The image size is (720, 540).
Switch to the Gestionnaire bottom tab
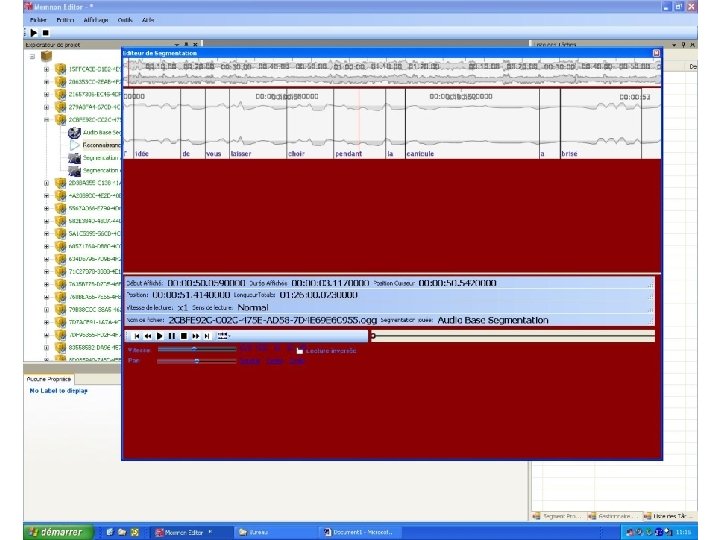pos(614,516)
